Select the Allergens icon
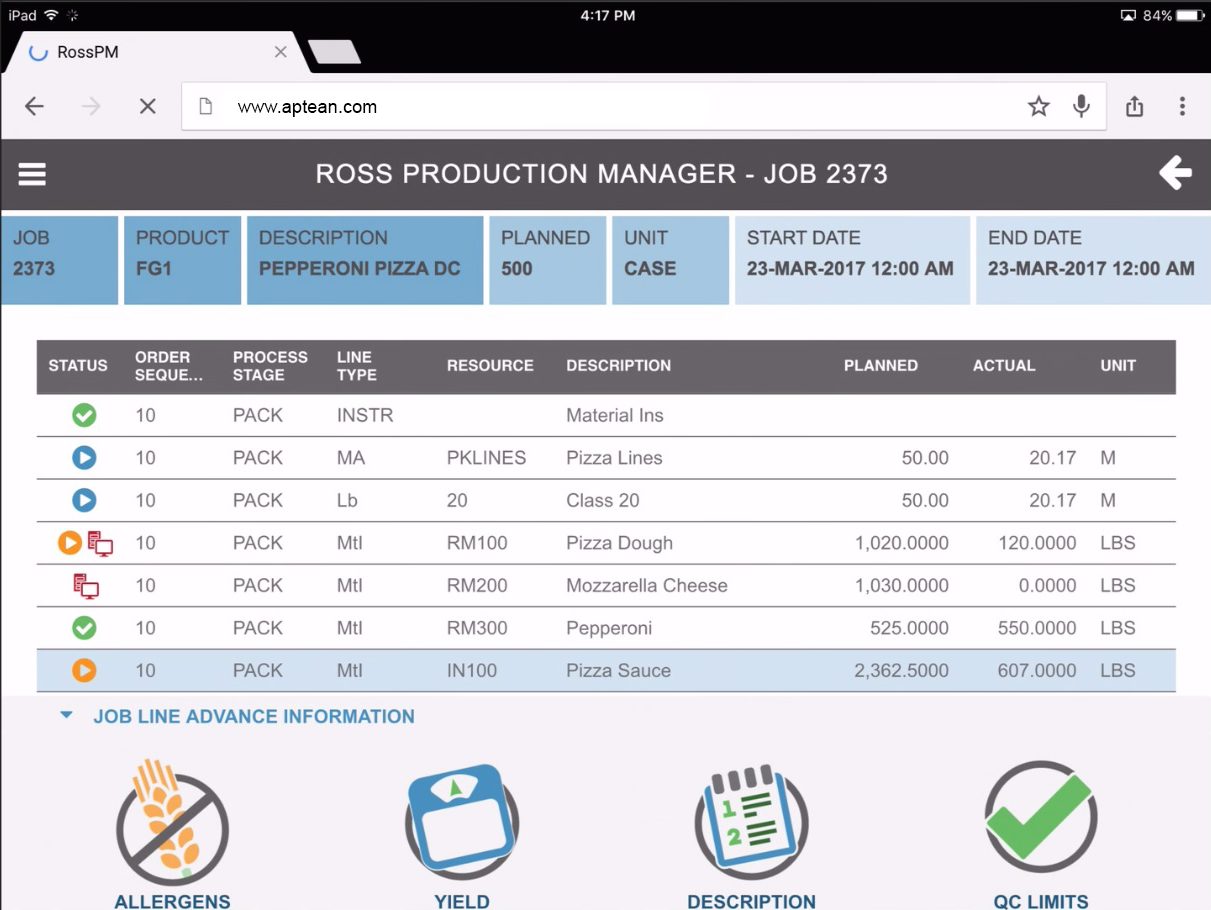The width and height of the screenshot is (1211, 910). tap(171, 822)
